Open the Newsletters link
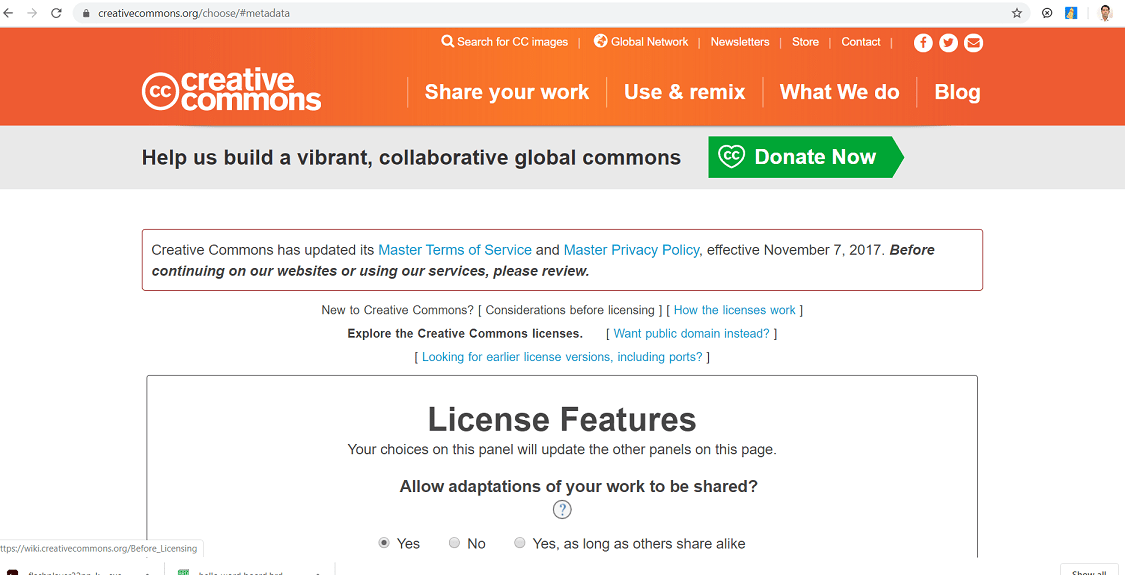The image size is (1125, 575). coord(740,42)
